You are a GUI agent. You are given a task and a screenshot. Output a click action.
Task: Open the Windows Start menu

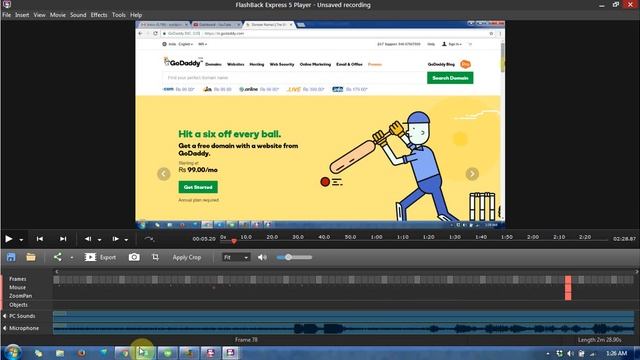(12, 353)
